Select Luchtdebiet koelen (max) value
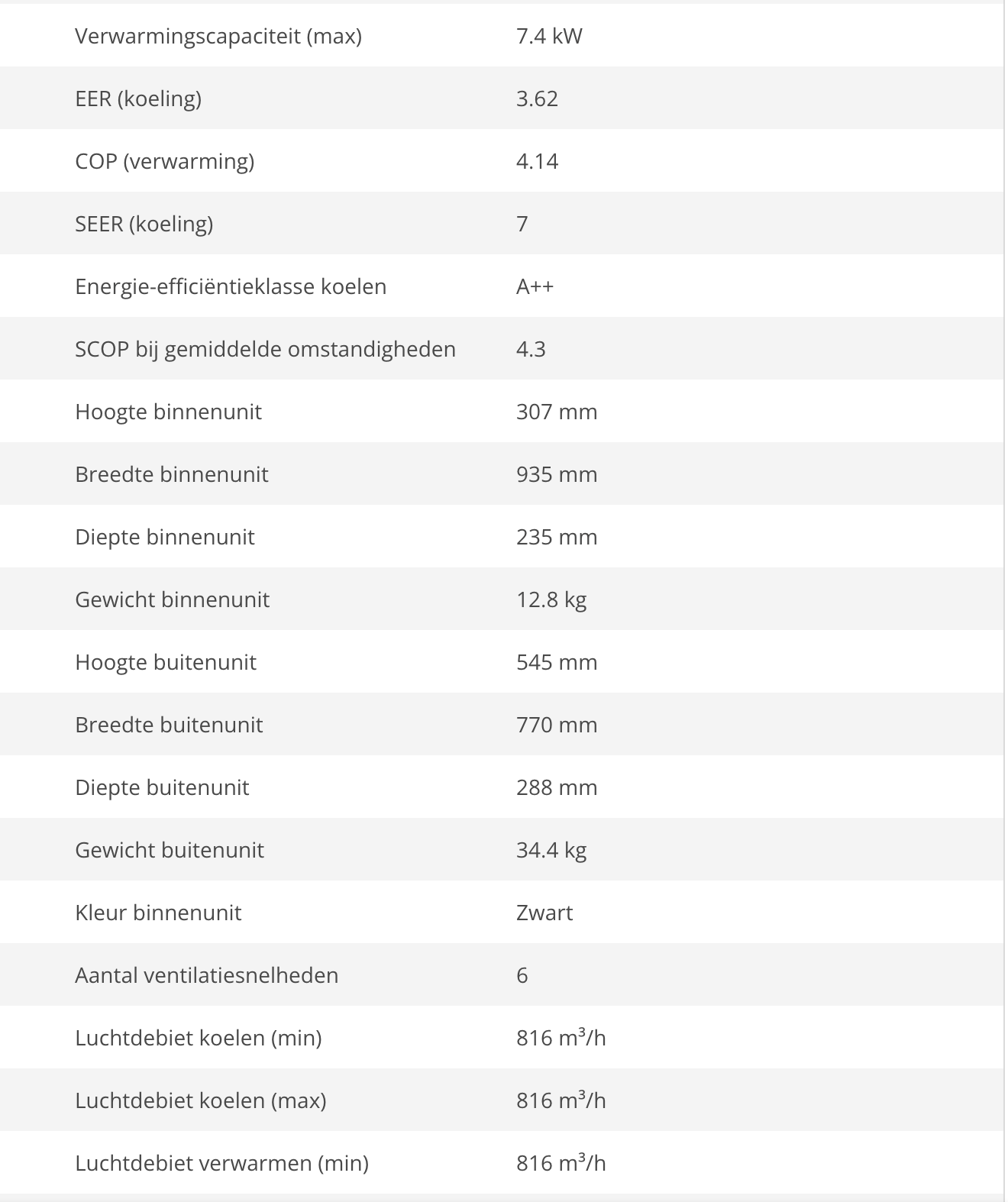This screenshot has width=1008, height=1202. pyautogui.click(x=561, y=1100)
